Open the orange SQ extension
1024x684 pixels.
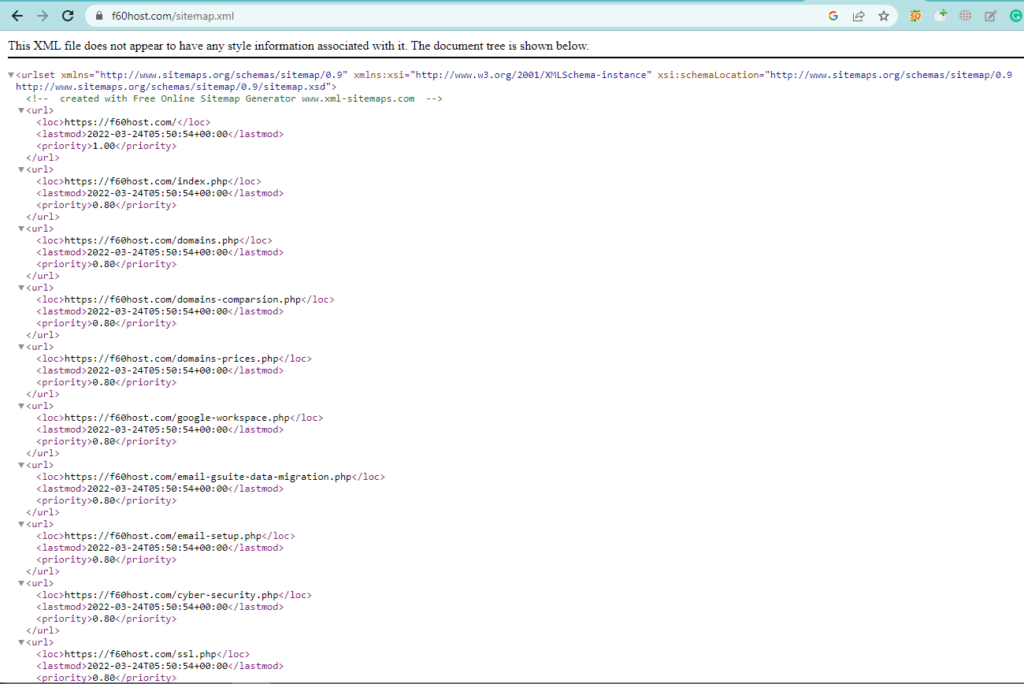[916, 16]
